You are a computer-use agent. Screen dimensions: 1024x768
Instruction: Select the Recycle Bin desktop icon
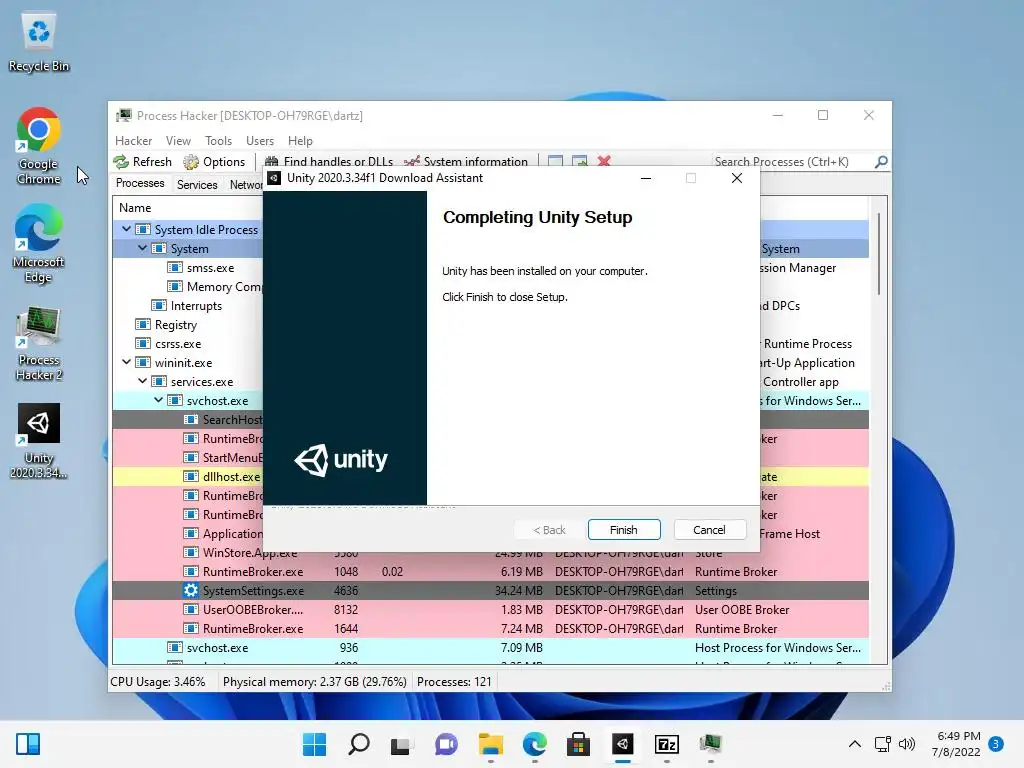point(39,42)
